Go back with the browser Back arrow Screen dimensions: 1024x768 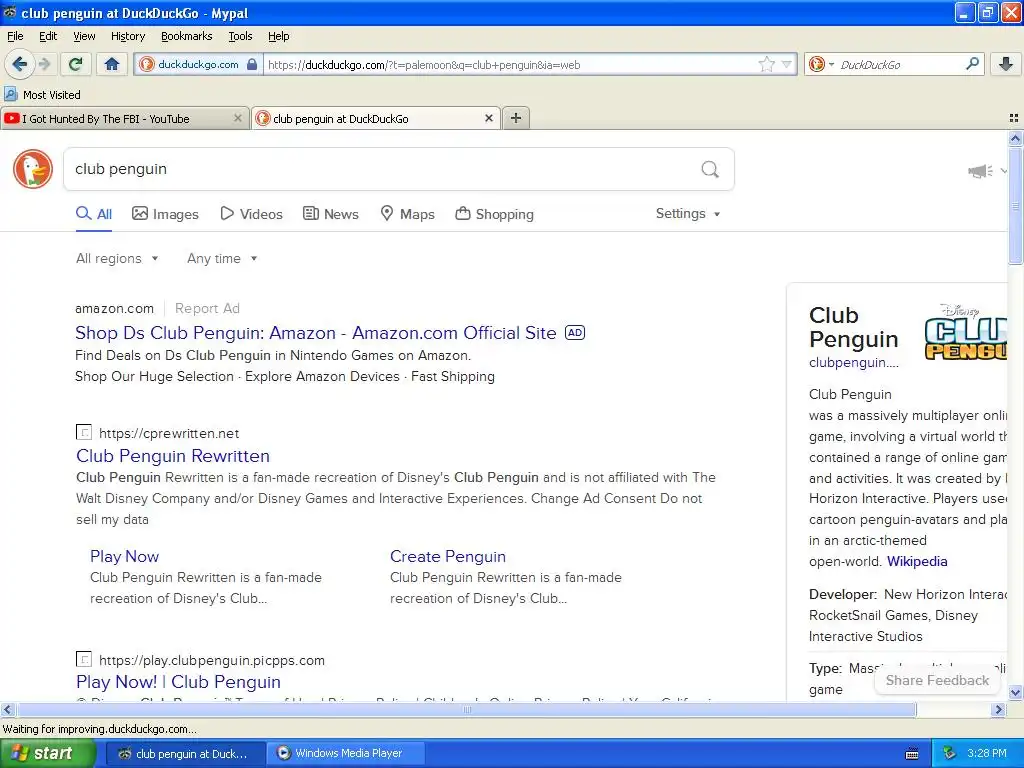(19, 64)
